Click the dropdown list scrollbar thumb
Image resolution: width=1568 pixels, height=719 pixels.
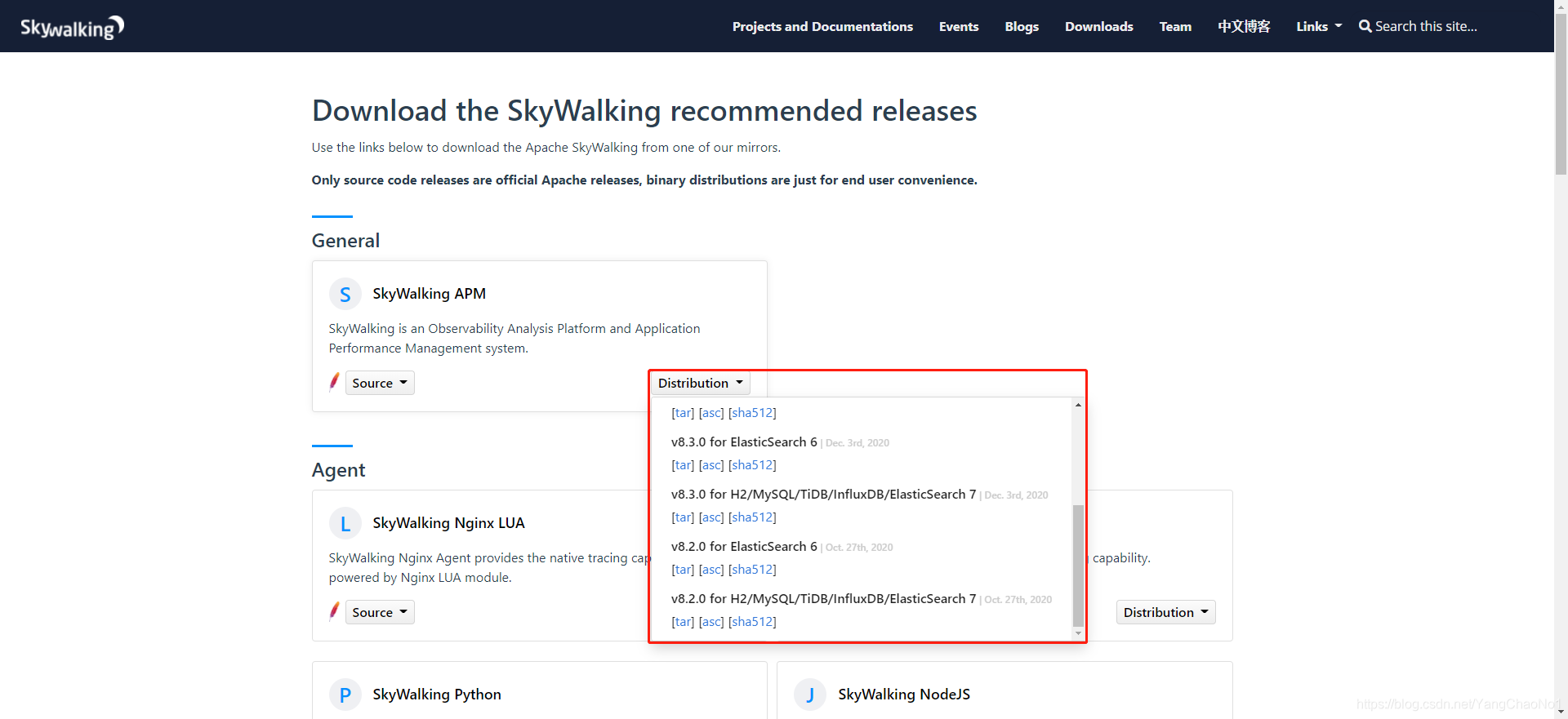click(x=1078, y=565)
